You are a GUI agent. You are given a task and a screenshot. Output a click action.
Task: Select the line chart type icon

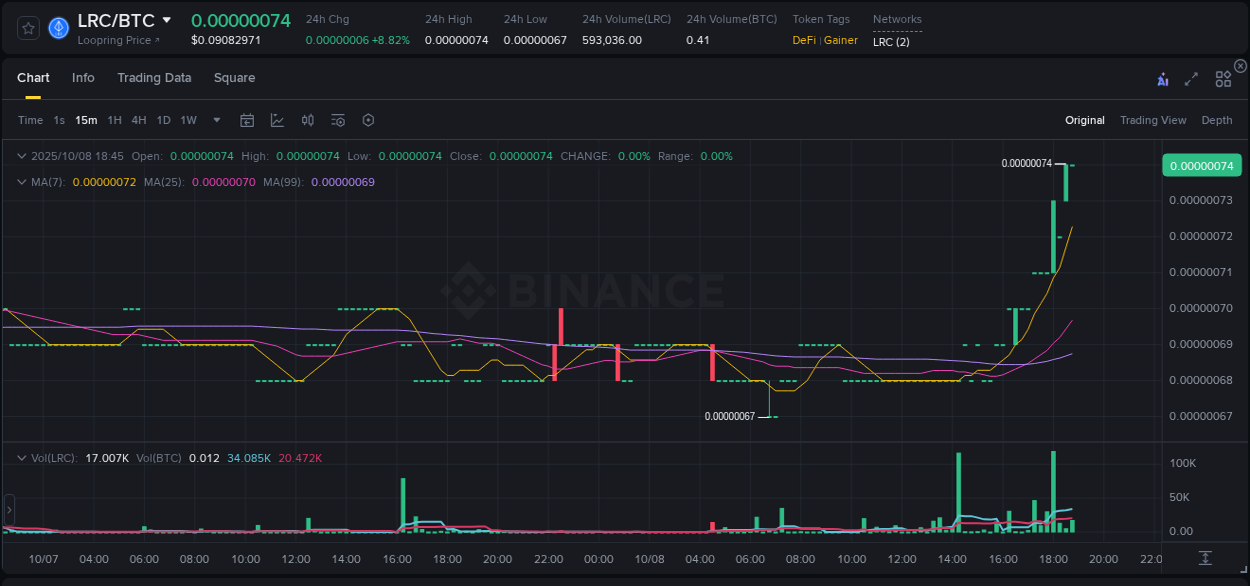(278, 119)
